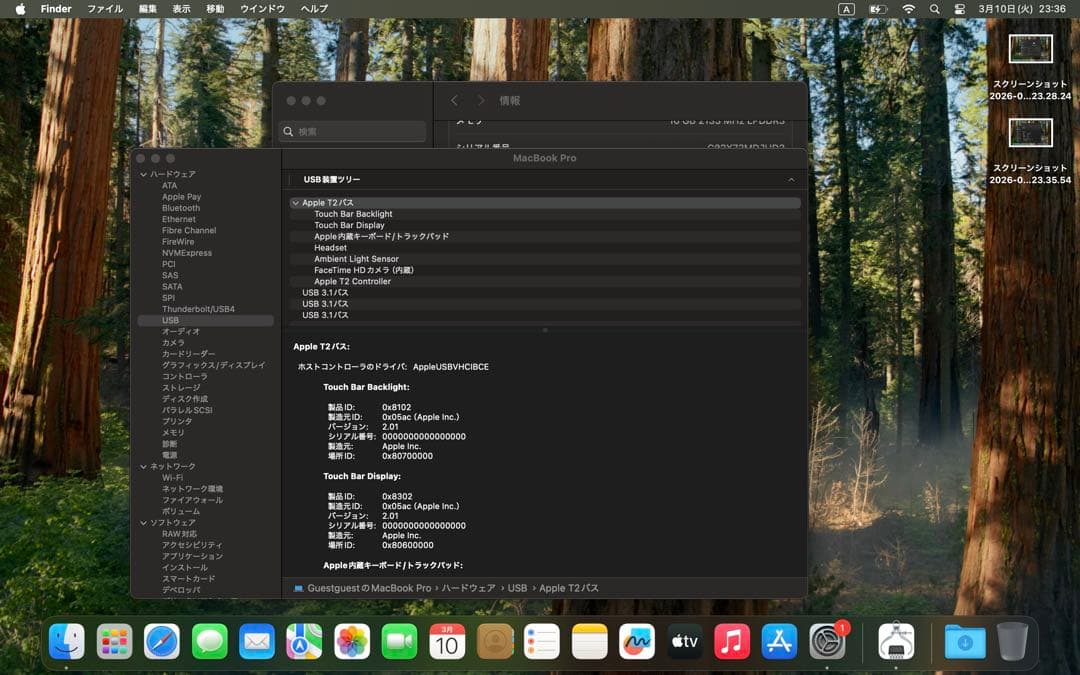Open the ヘルプ menu
Image resolution: width=1080 pixels, height=675 pixels.
click(314, 9)
